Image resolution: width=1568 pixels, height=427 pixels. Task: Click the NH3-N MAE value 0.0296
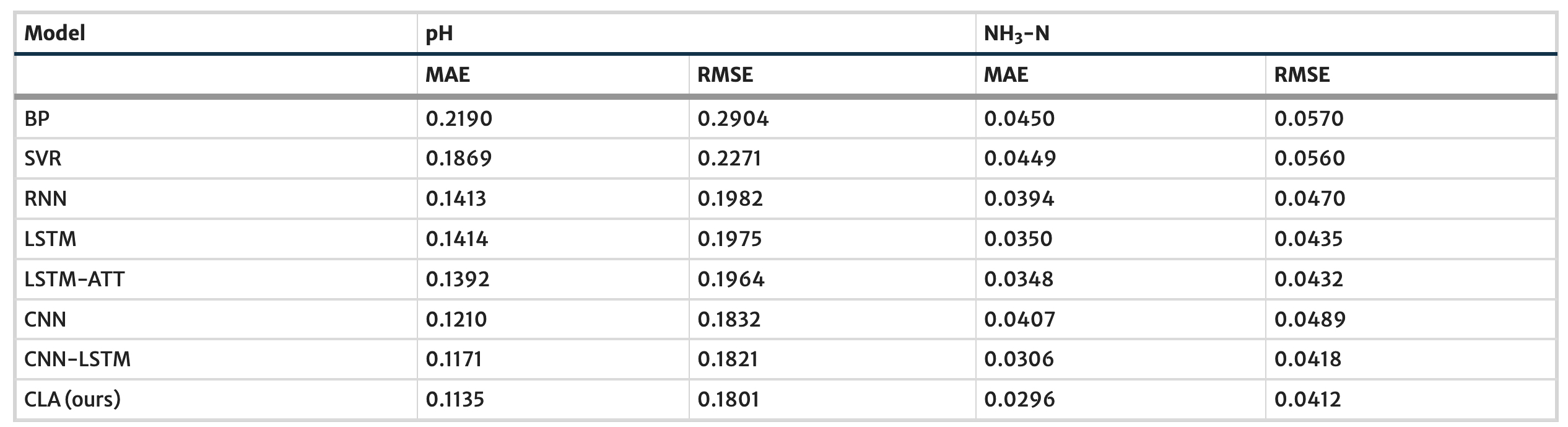(x=1019, y=399)
